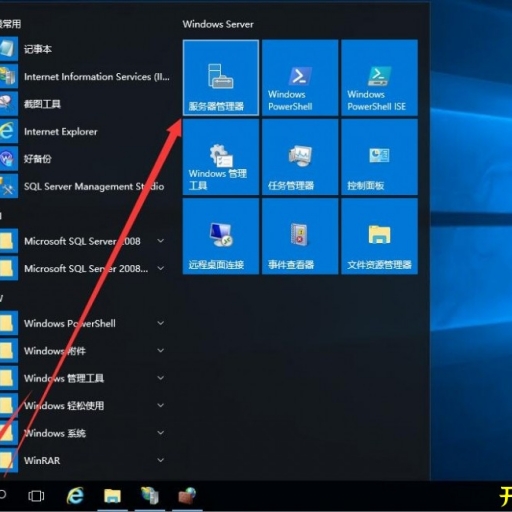Viewport: 512px width, 512px height.
Task: Select the SQL Server Management Studio label
Action: 94,187
